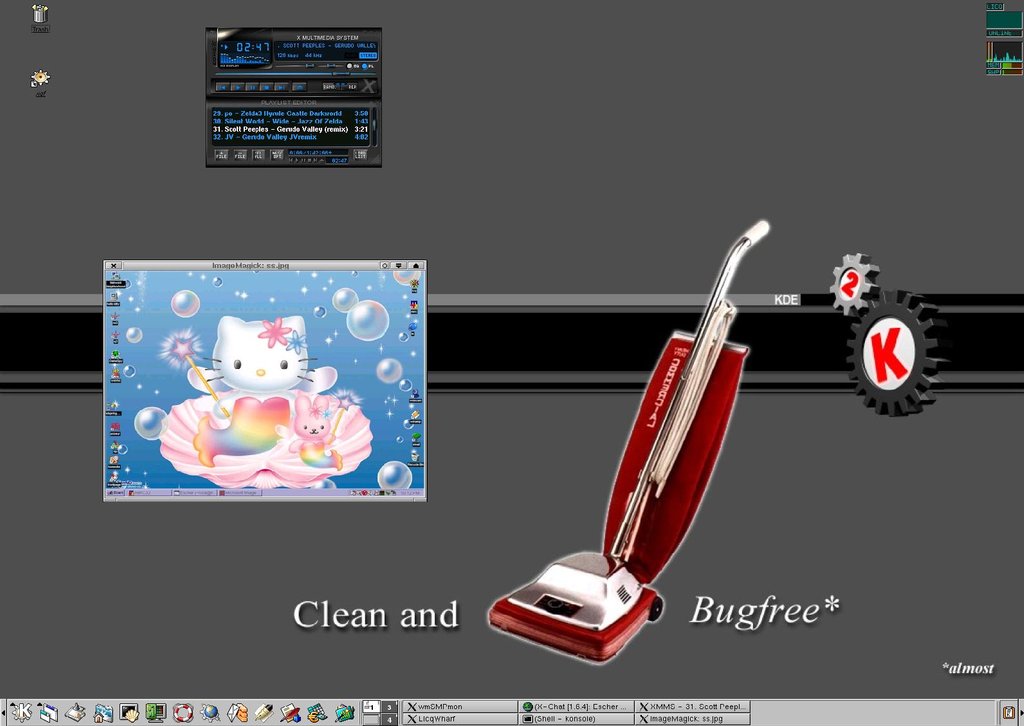Switch to the Shell - konsole taskbar entry

(x=576, y=719)
